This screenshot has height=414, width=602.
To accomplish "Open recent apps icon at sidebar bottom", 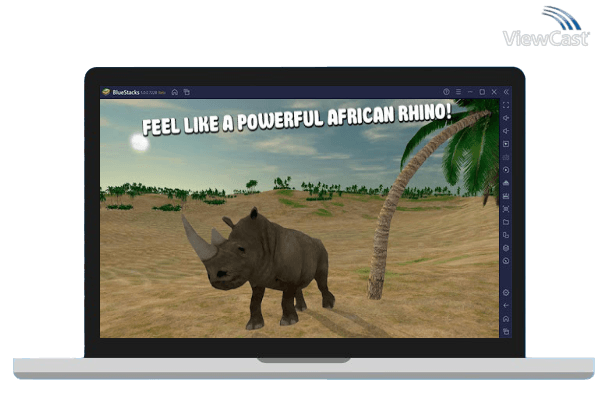I will [506, 332].
